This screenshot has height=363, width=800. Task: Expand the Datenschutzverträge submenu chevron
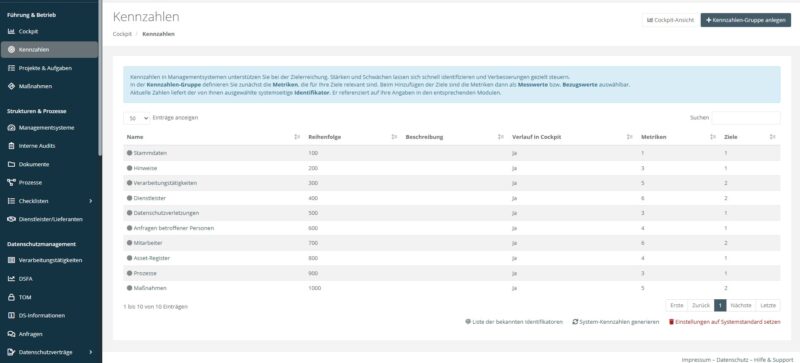tap(91, 352)
